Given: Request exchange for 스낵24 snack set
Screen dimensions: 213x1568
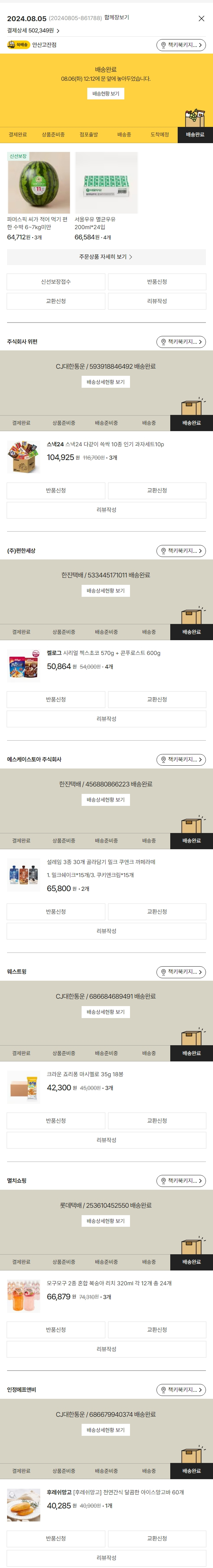Looking at the screenshot, I should (157, 491).
